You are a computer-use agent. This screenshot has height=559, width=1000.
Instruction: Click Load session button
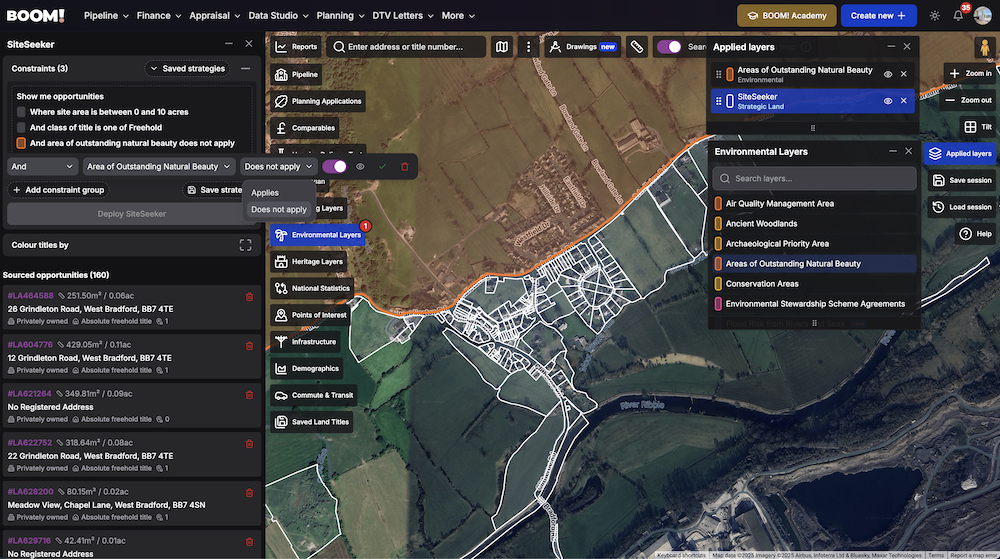(962, 207)
